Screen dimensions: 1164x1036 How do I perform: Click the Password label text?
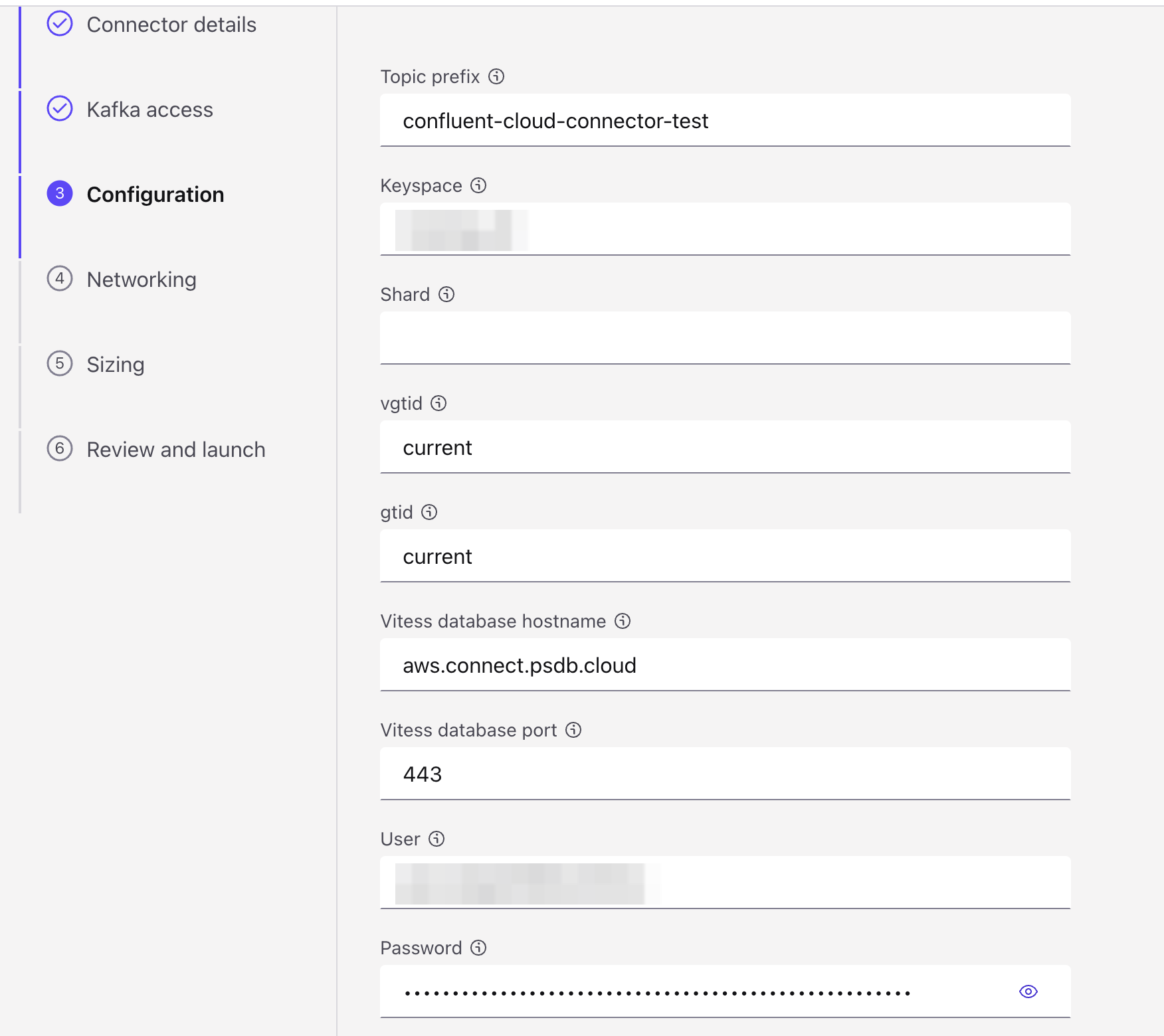421,948
